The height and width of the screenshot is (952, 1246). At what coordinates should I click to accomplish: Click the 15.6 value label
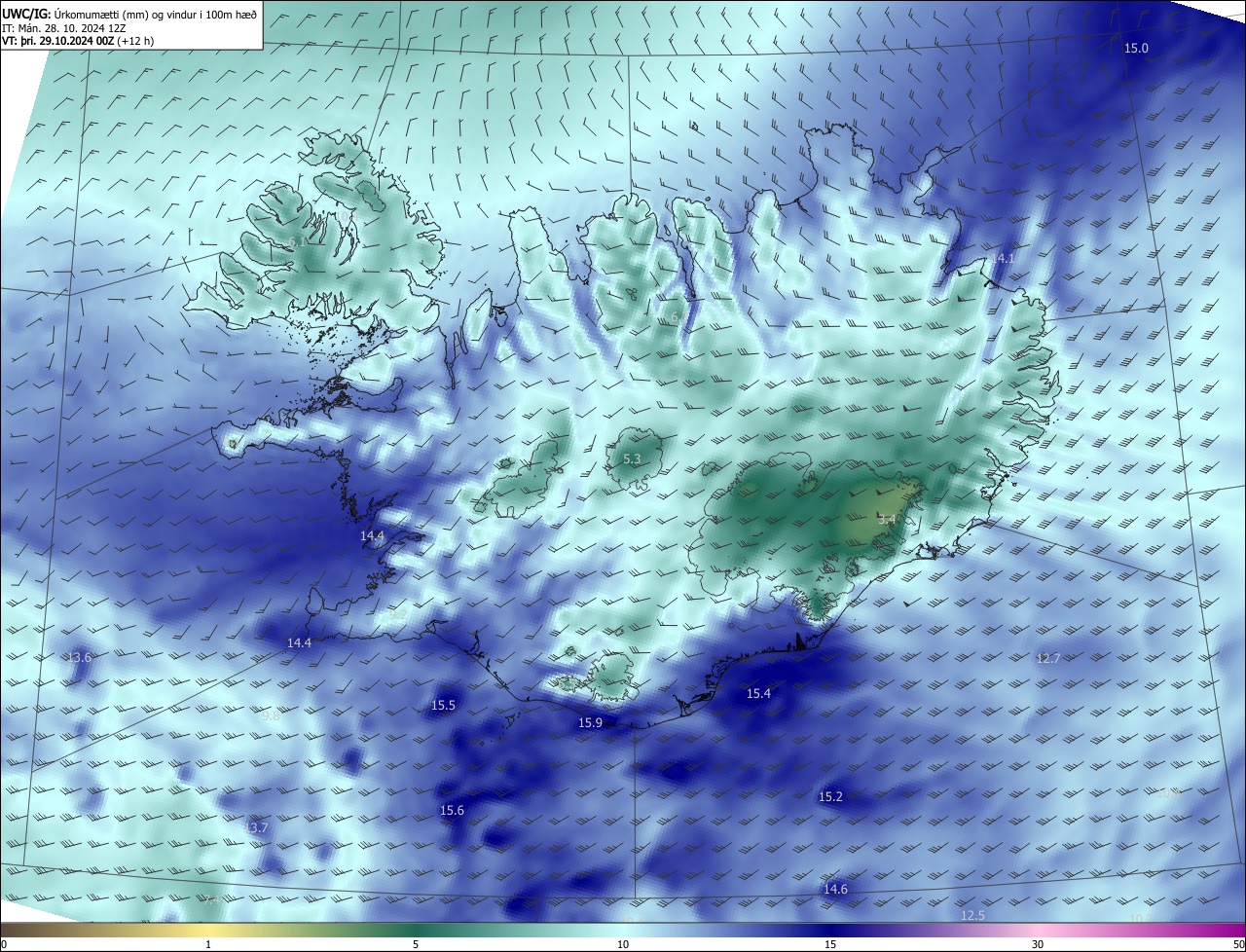pyautogui.click(x=452, y=810)
